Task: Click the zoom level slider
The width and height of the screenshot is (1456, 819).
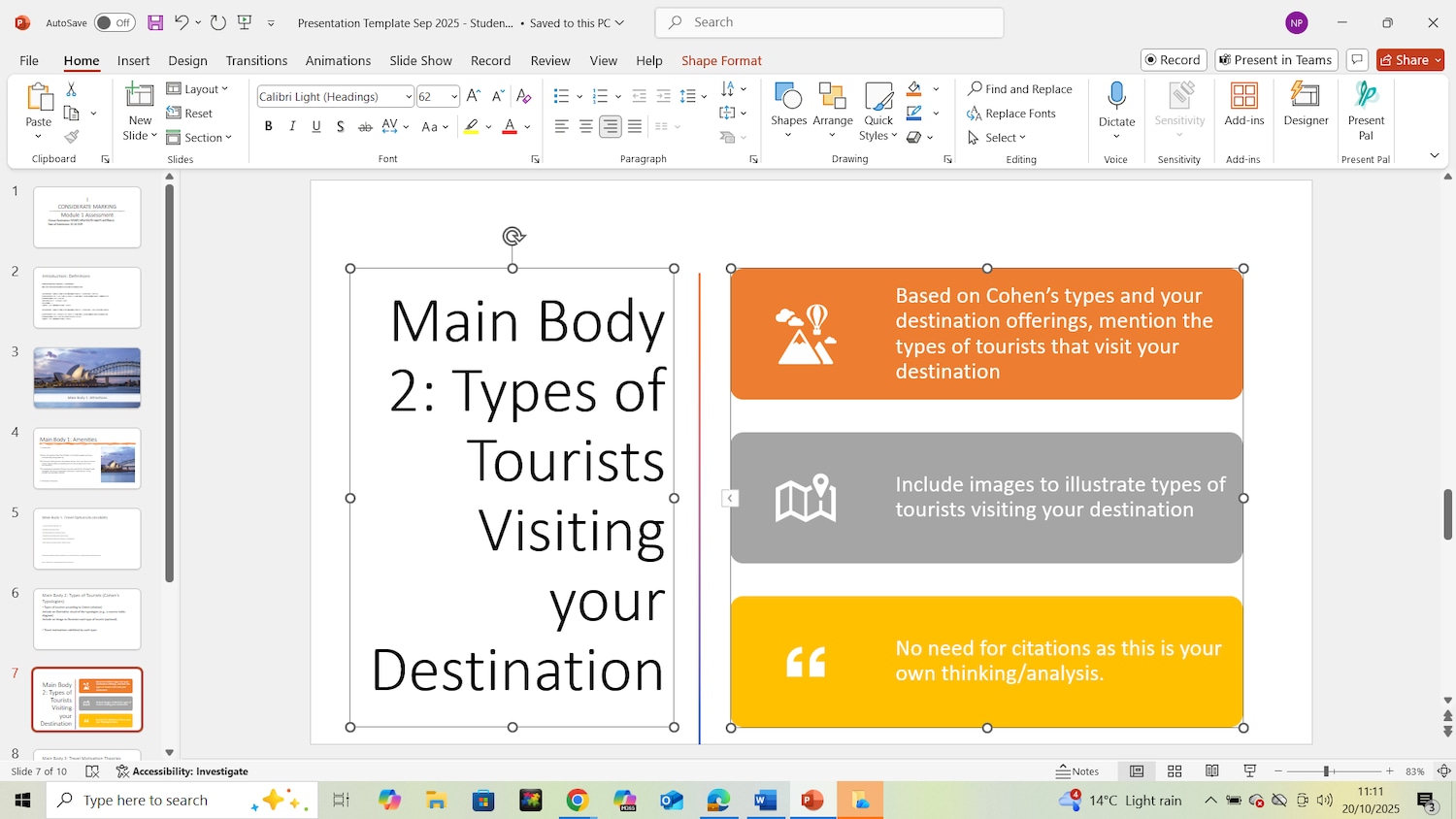Action: coord(1326,771)
